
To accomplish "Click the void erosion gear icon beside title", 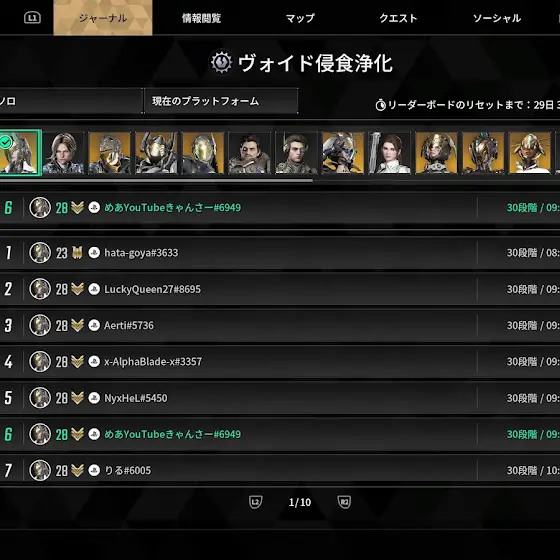I will [x=221, y=62].
